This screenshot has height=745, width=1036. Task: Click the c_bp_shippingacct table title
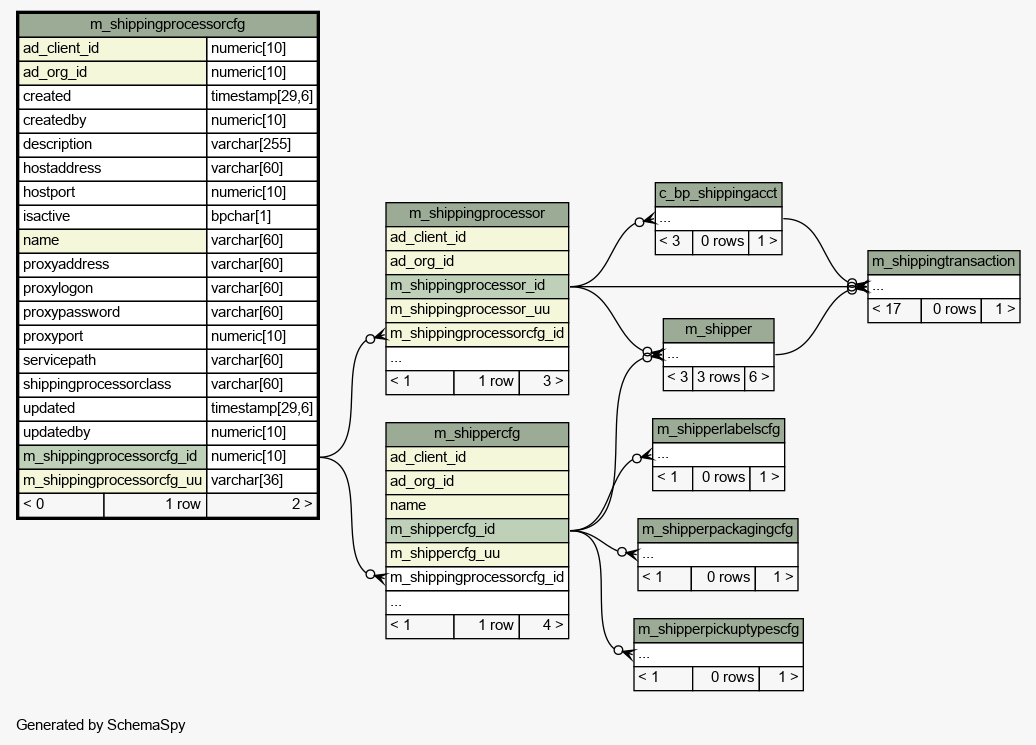[718, 193]
